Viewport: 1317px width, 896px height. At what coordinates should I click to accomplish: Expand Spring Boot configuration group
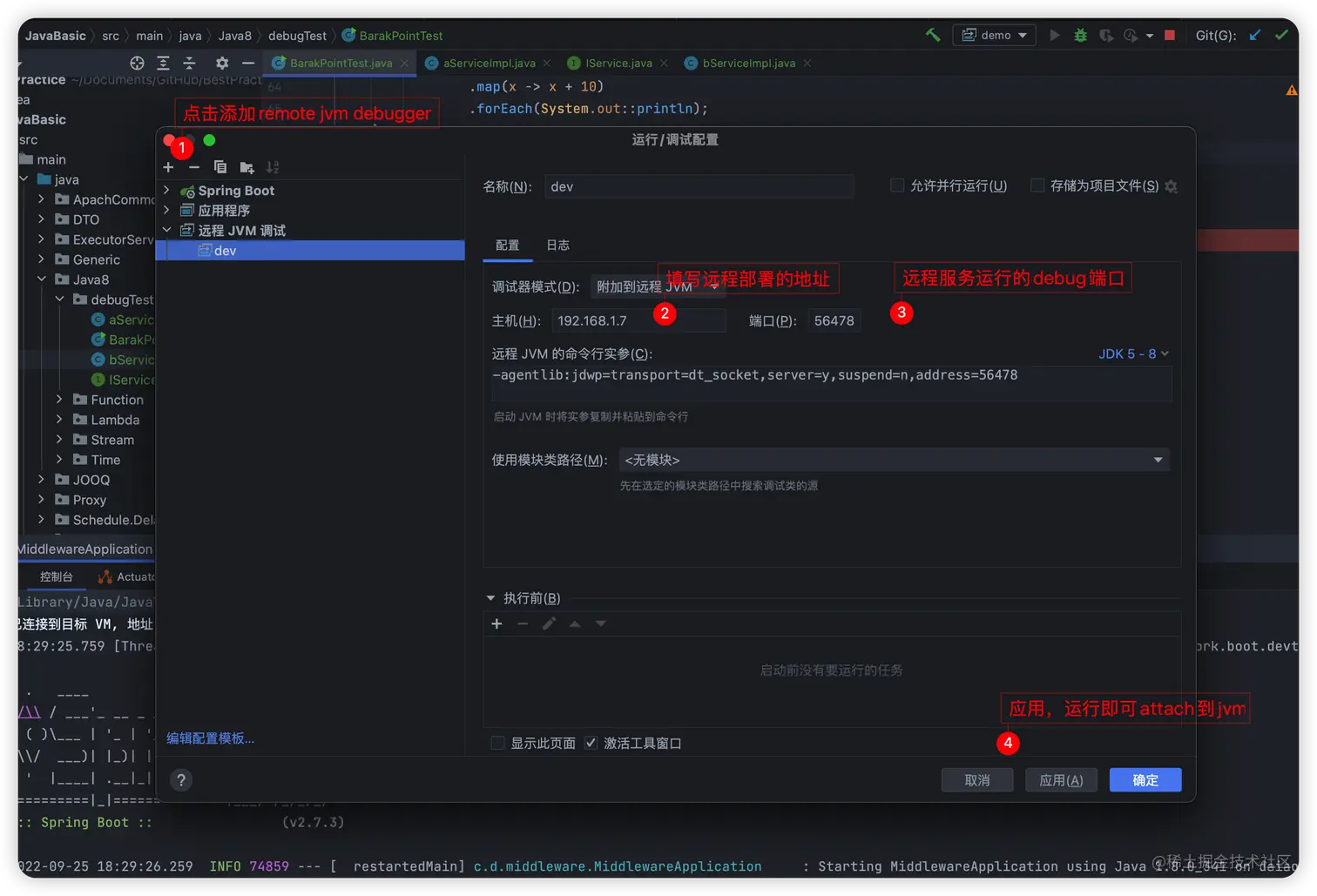click(x=166, y=190)
